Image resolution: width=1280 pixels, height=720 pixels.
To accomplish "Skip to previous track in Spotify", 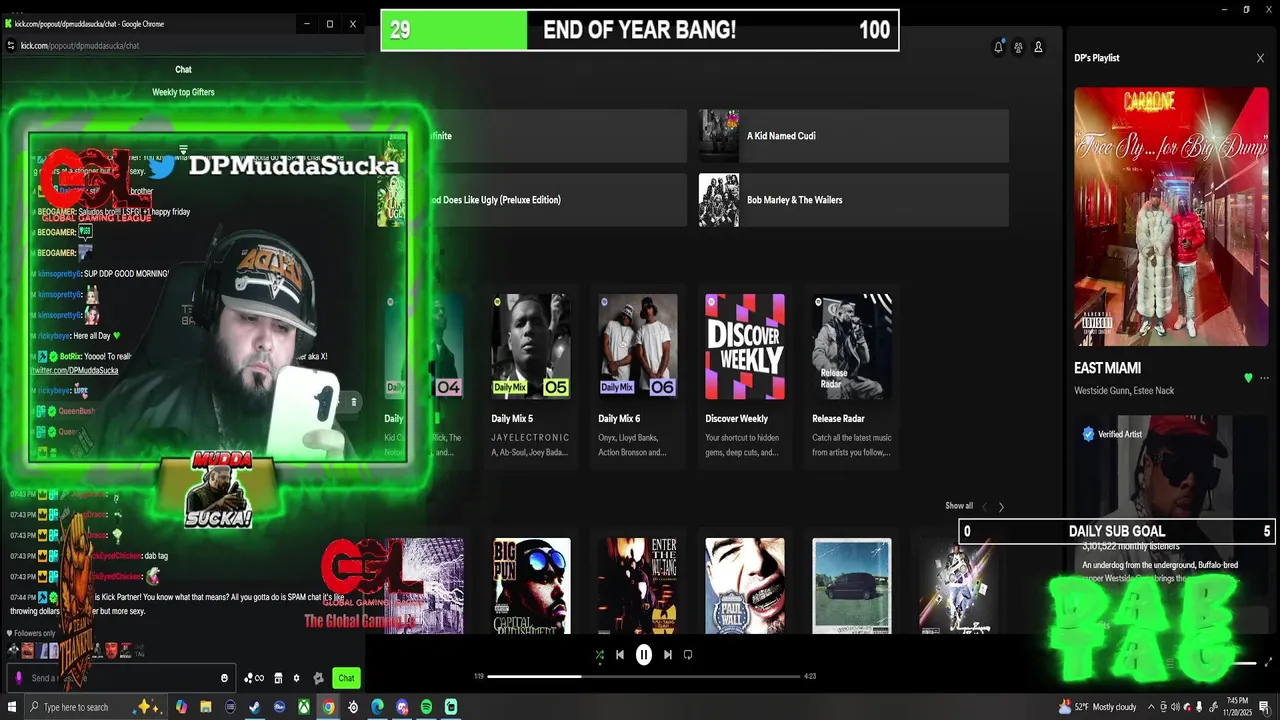I will coord(620,655).
